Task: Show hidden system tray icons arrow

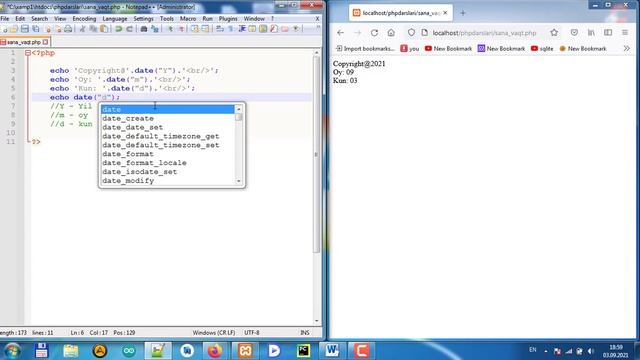Action: 546,351
